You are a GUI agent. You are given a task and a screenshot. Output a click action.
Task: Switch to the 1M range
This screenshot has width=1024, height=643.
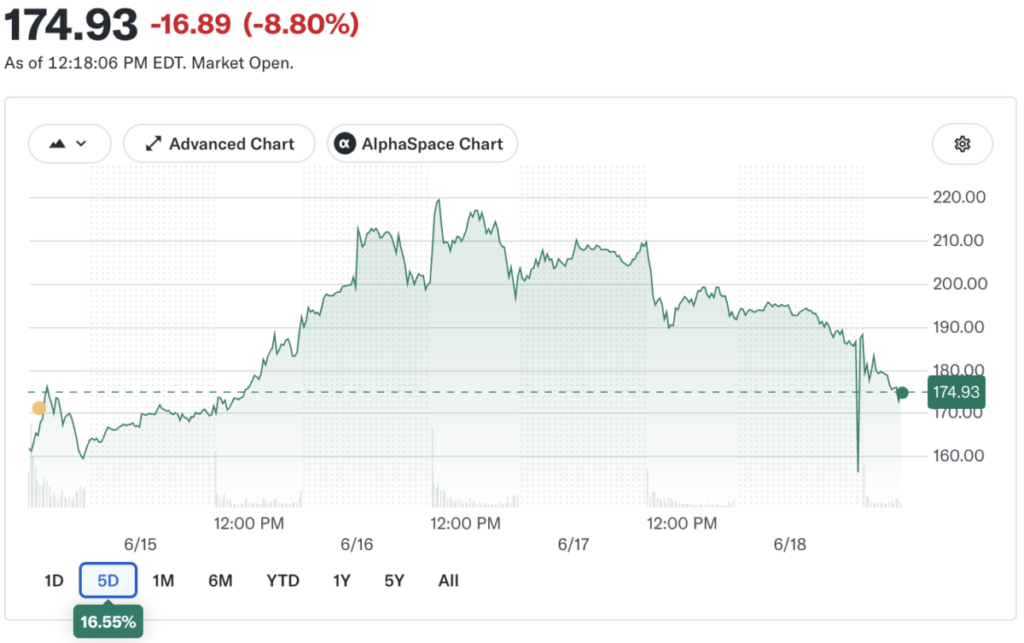pyautogui.click(x=163, y=580)
